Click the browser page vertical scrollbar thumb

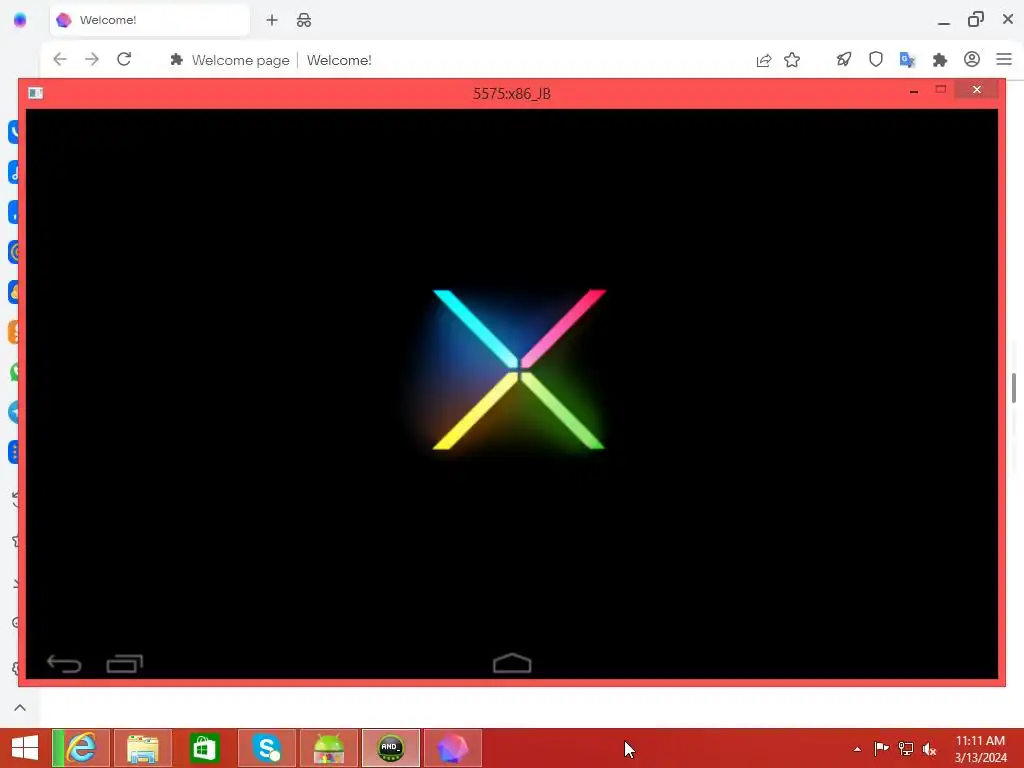point(1014,388)
